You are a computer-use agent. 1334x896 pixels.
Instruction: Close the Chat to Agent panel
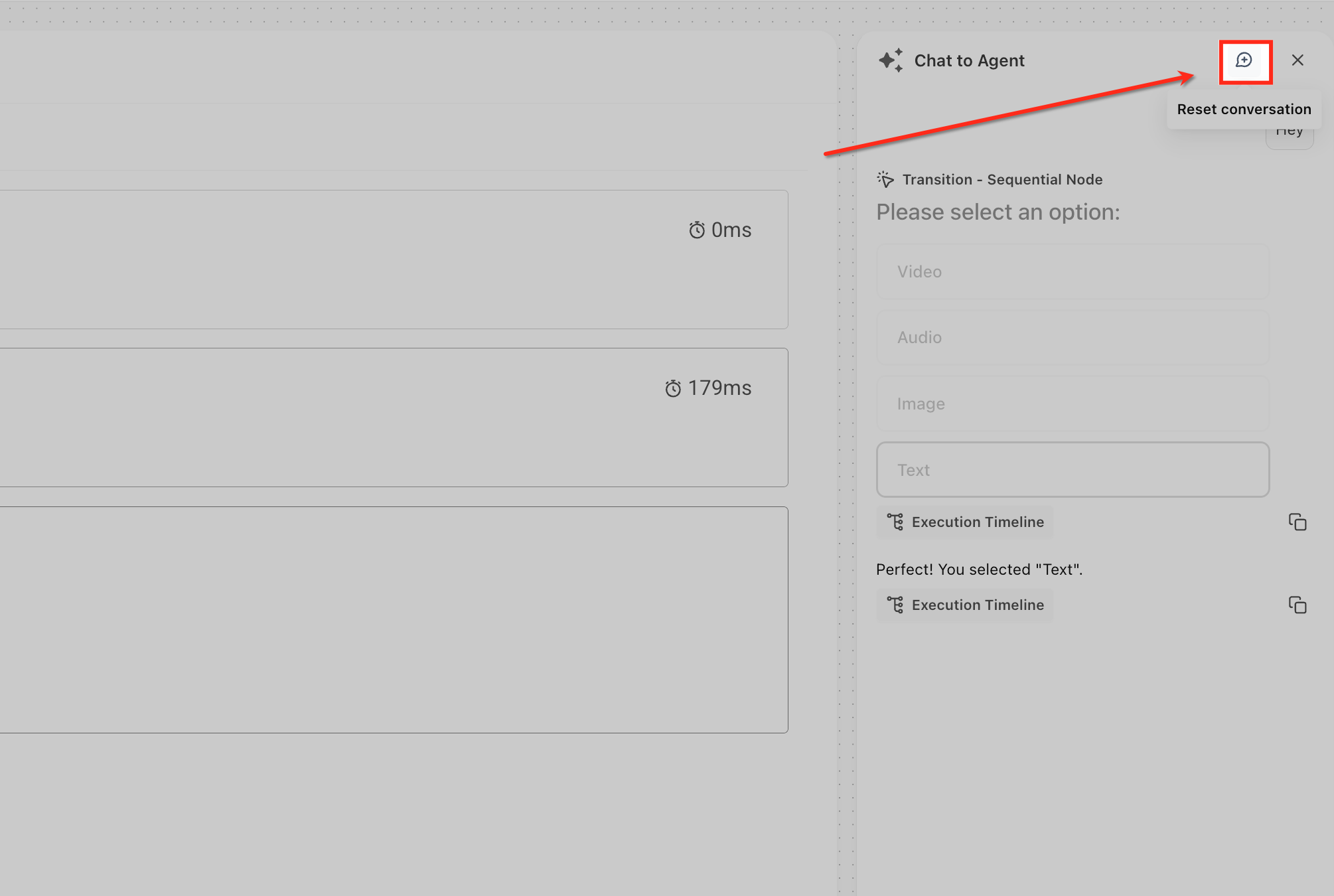[x=1297, y=60]
